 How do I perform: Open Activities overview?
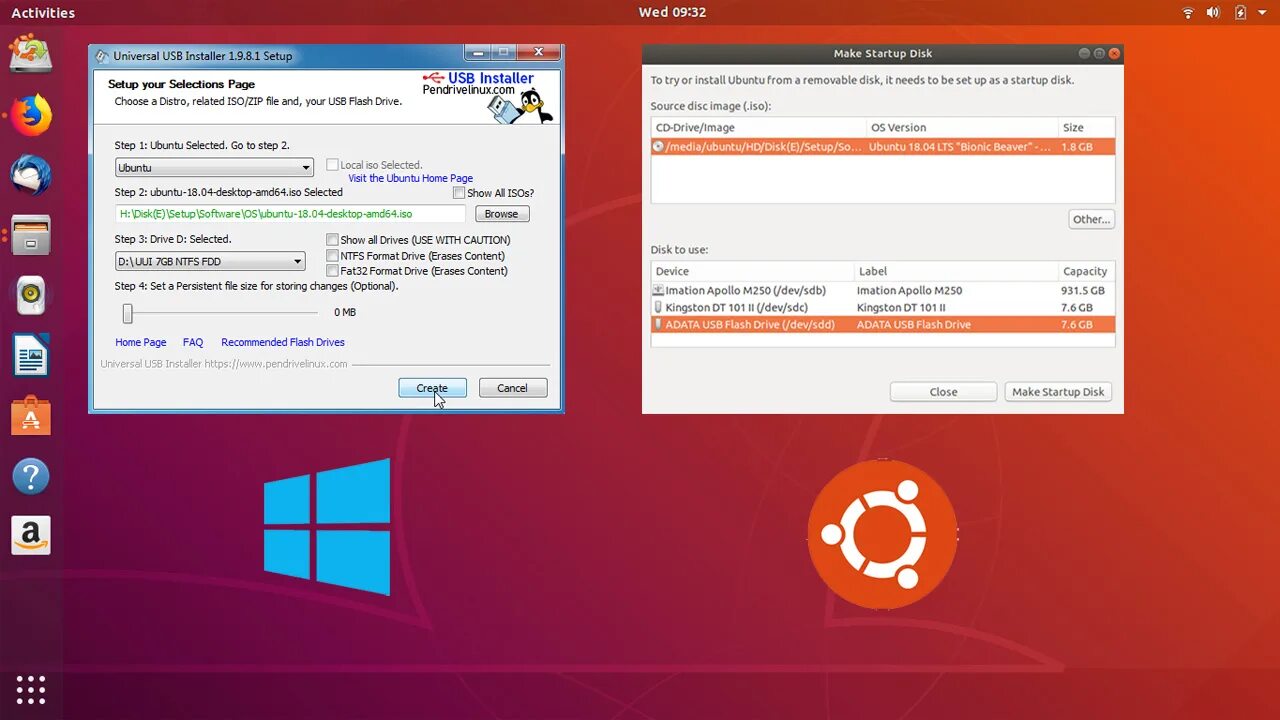tap(43, 13)
